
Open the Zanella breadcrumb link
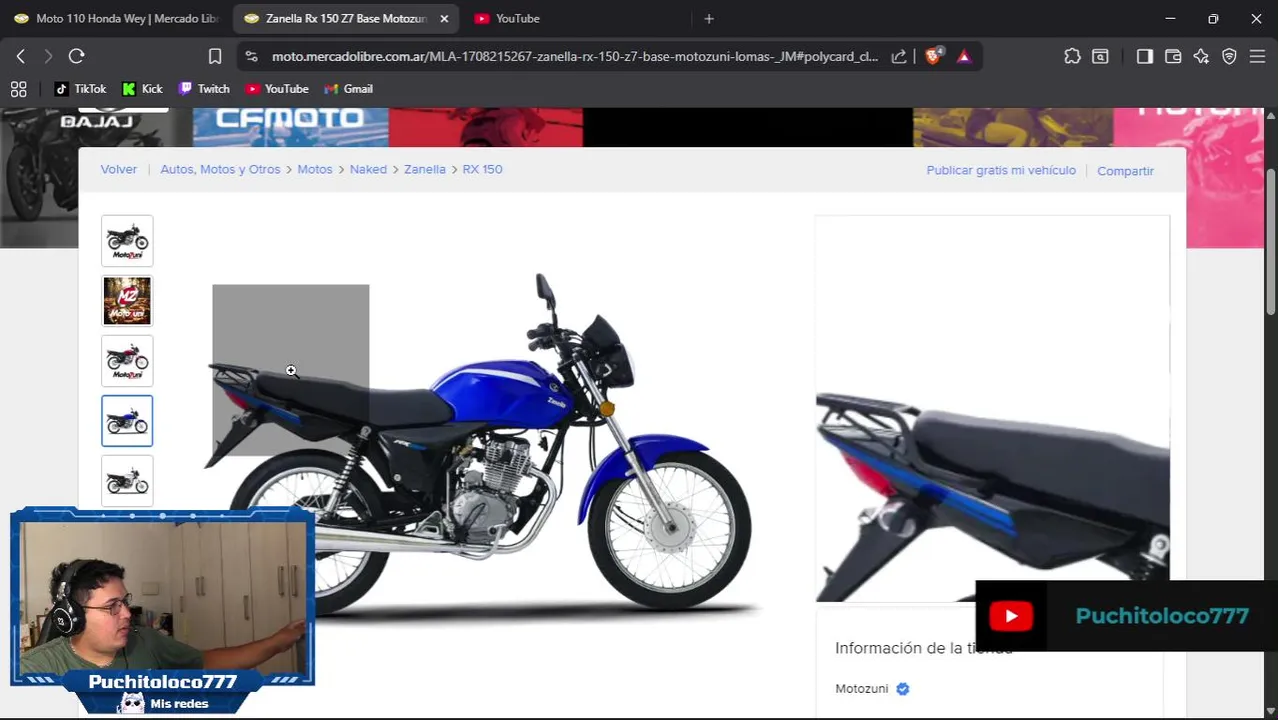pos(425,169)
